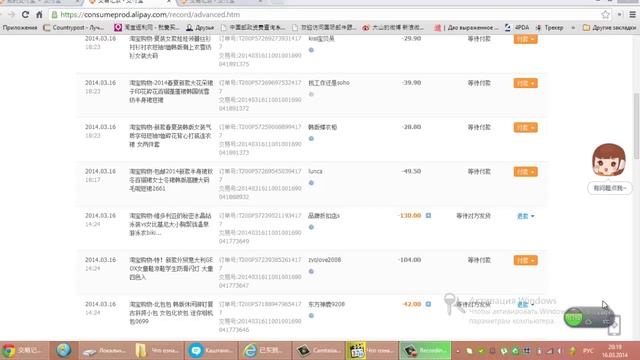Viewport: 640px width, 360px height.
Task: Focus the consumeprod.alipay.com address bar
Action: pyautogui.click(x=327, y=15)
